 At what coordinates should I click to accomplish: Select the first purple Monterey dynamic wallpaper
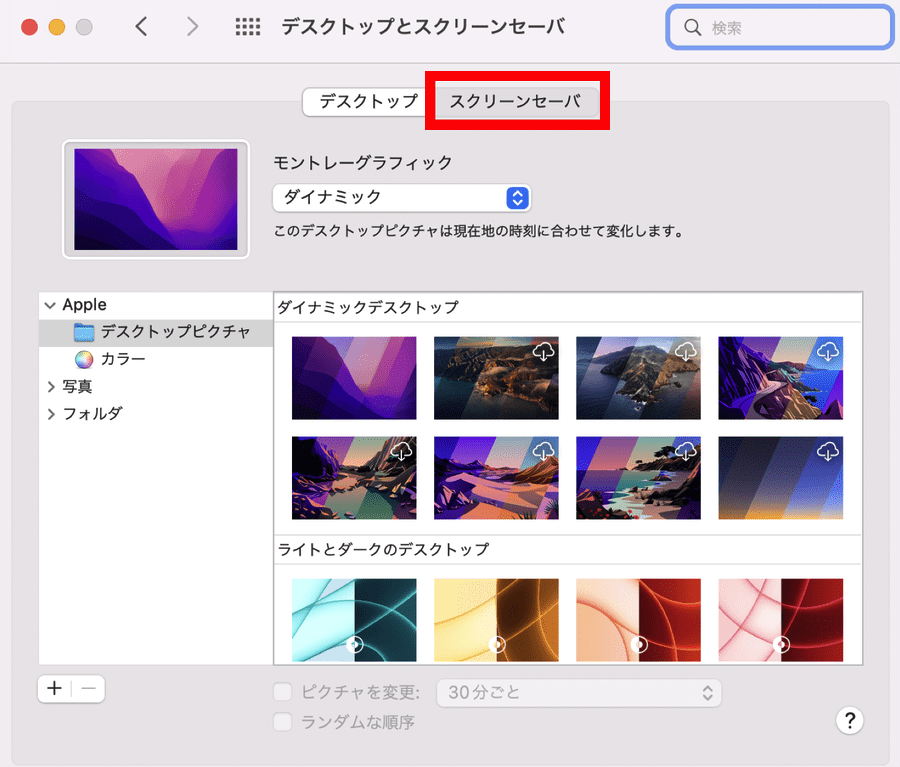tap(354, 377)
